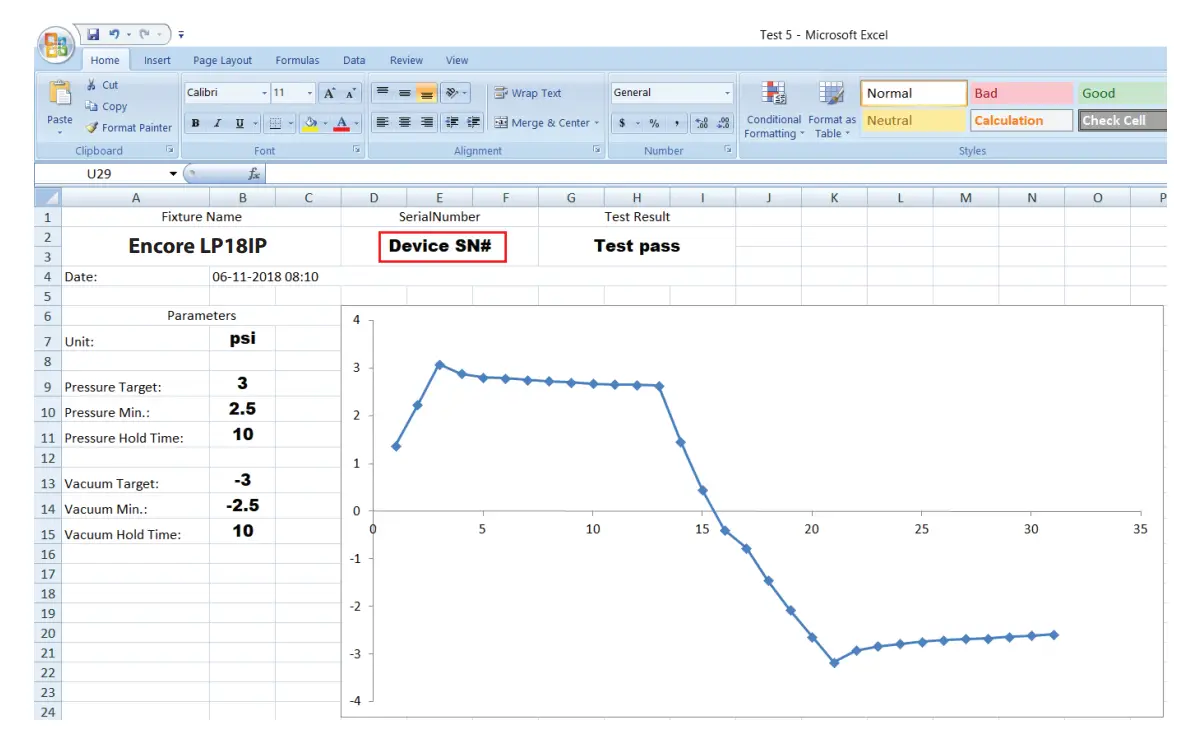Decrease the font size
The height and width of the screenshot is (751, 1188).
(351, 93)
